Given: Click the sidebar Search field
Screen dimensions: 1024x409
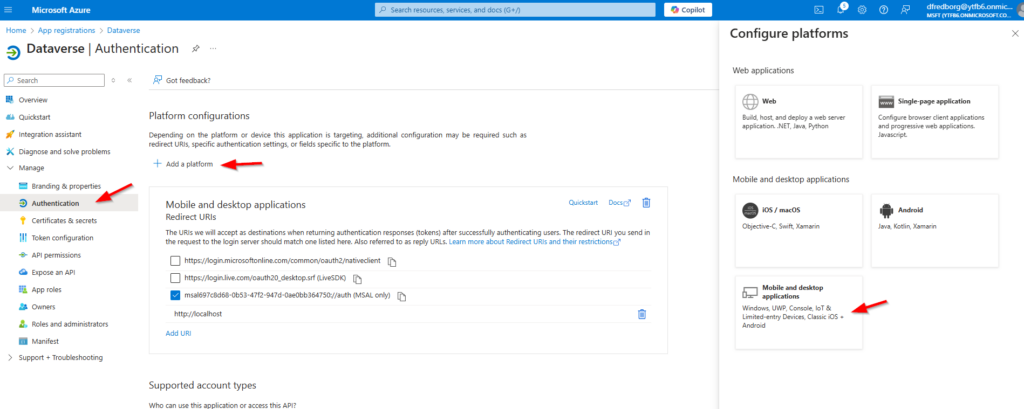Looking at the screenshot, I should tap(54, 80).
